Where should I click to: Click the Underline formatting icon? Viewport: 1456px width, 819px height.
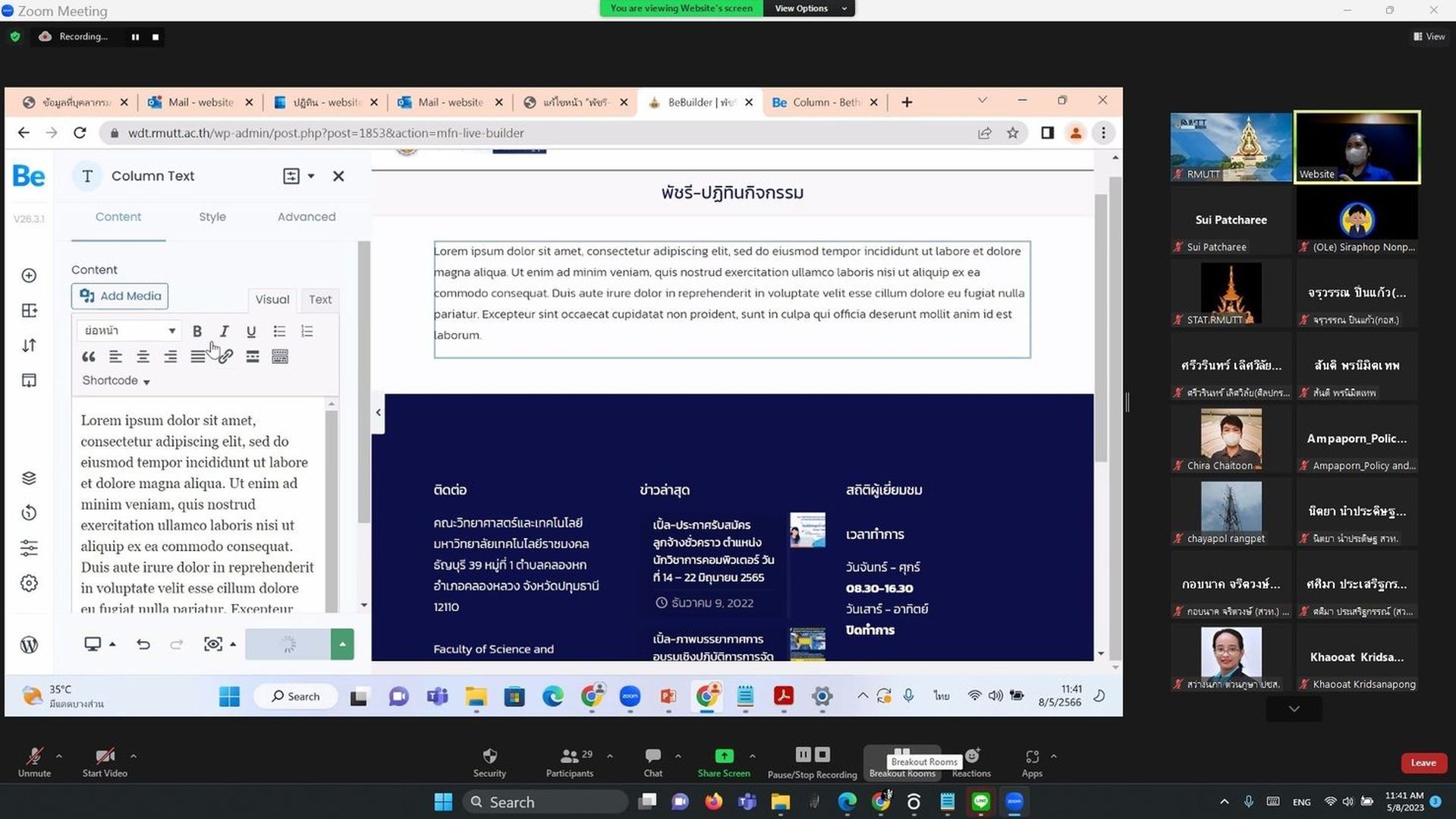click(251, 331)
